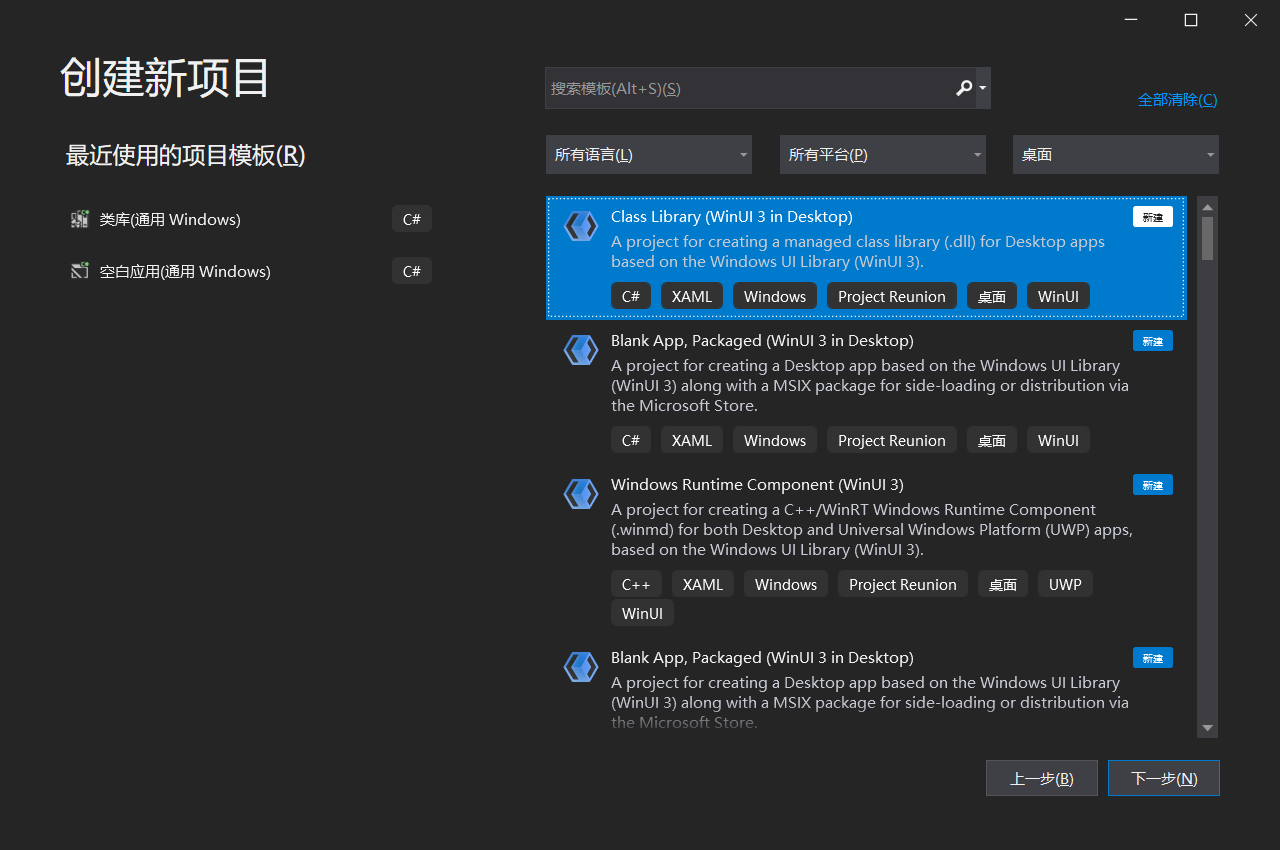The width and height of the screenshot is (1280, 850).
Task: Click the XAML tag in the Class Library item
Action: pyautogui.click(x=692, y=296)
